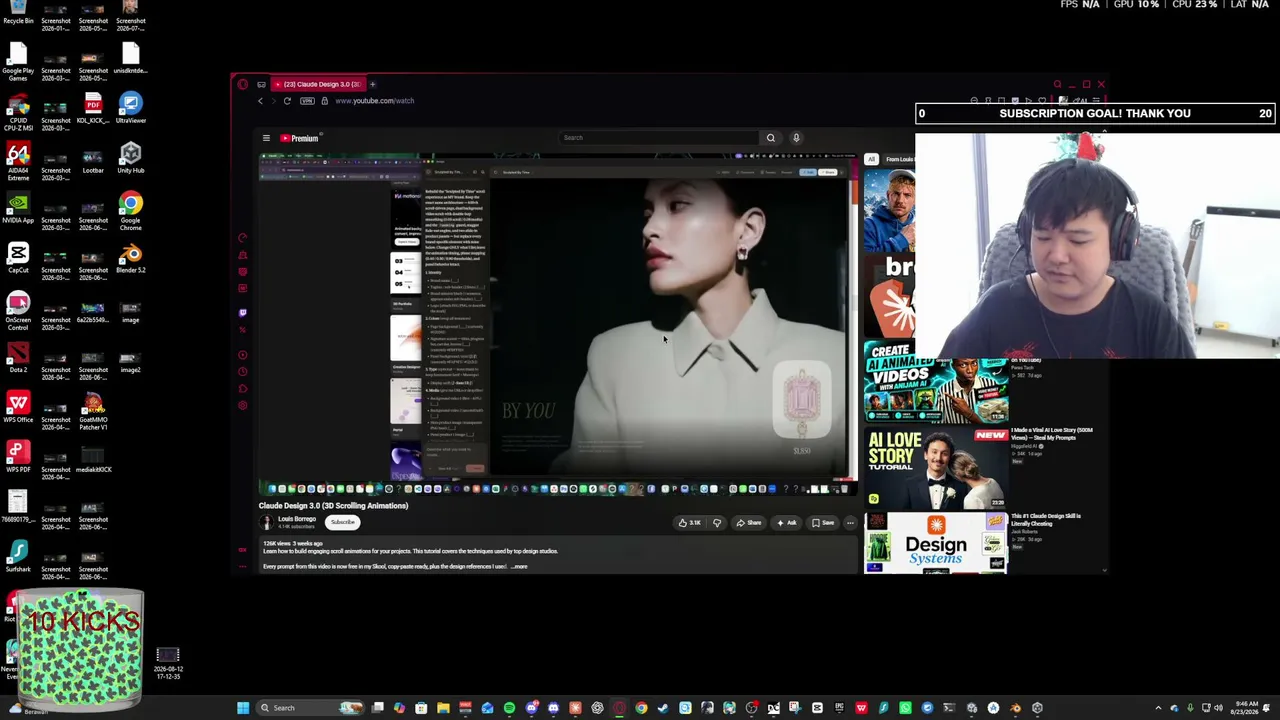Open "I Made a Viral AI Love Story" title
This screenshot has width=1280, height=720.
tap(1052, 434)
